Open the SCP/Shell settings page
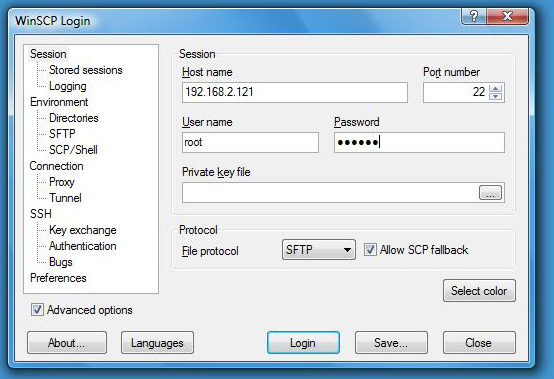554x379 pixels. pyautogui.click(x=73, y=150)
